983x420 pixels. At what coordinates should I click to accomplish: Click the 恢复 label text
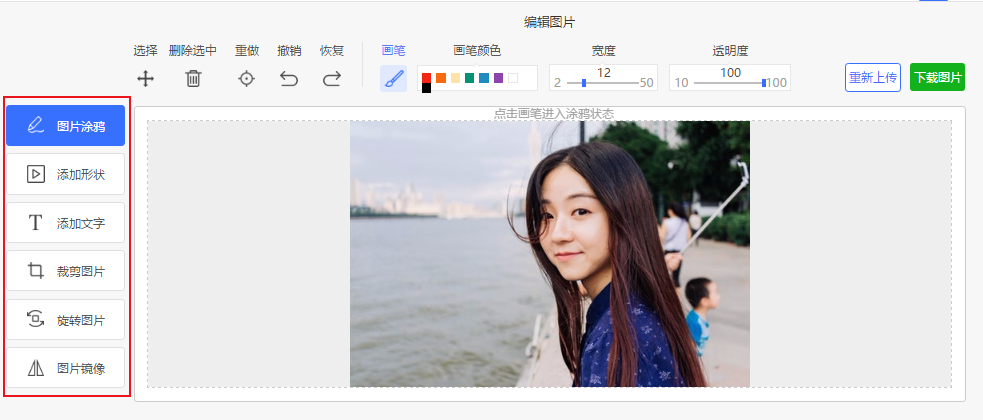332,51
